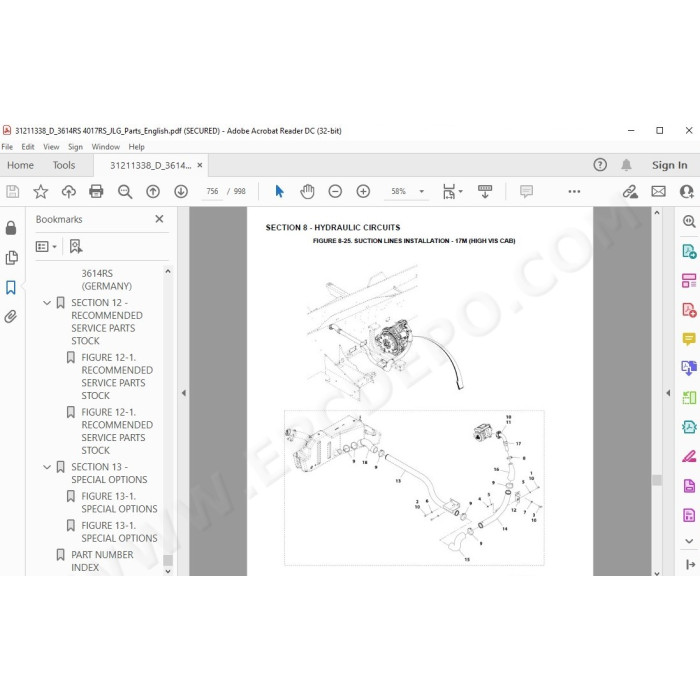The width and height of the screenshot is (700, 700).
Task: Activate the Hand pan tool
Action: point(307,192)
